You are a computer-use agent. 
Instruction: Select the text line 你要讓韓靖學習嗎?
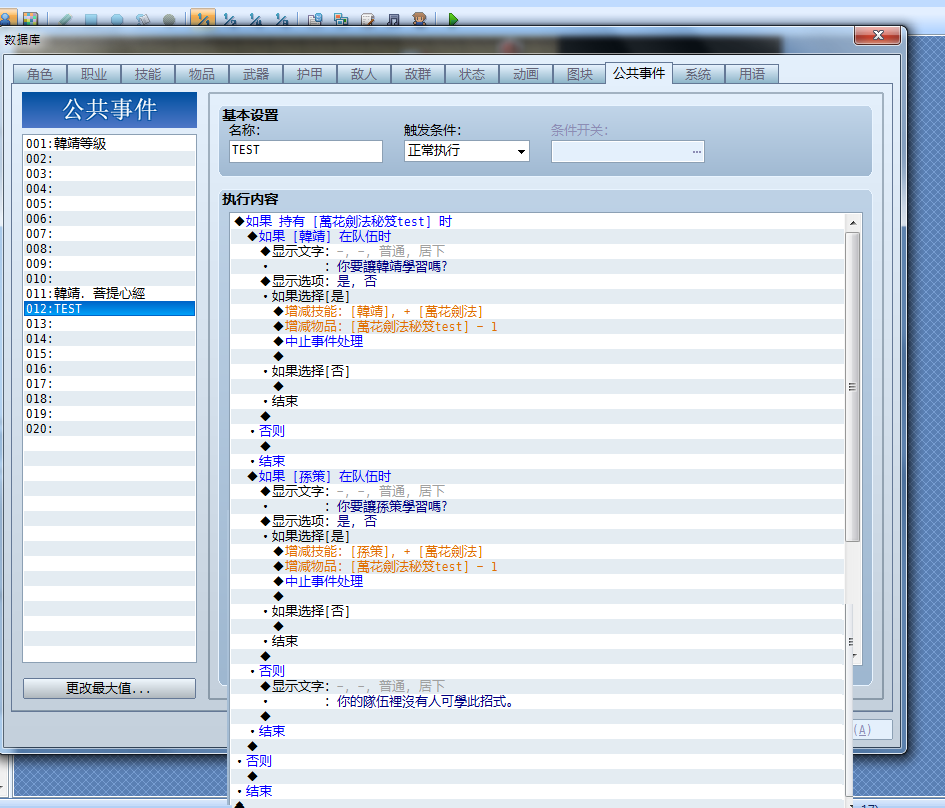[538, 266]
